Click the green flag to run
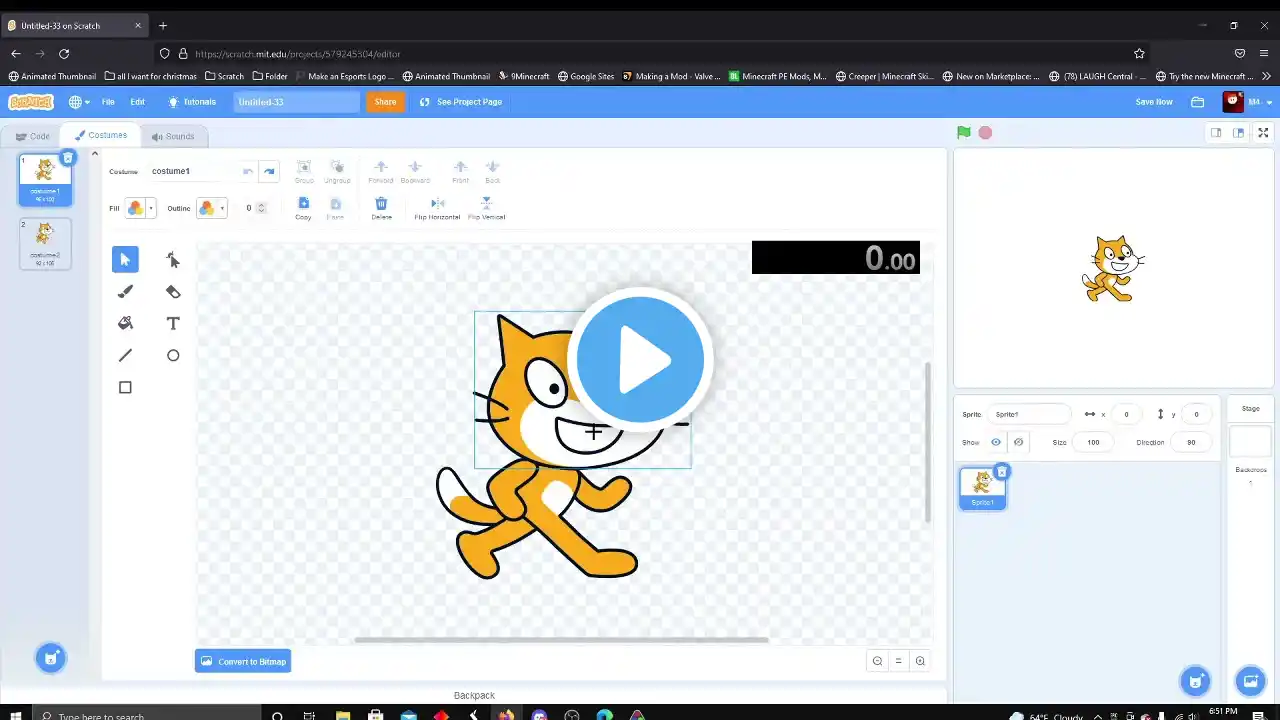Image resolution: width=1280 pixels, height=720 pixels. 964,132
